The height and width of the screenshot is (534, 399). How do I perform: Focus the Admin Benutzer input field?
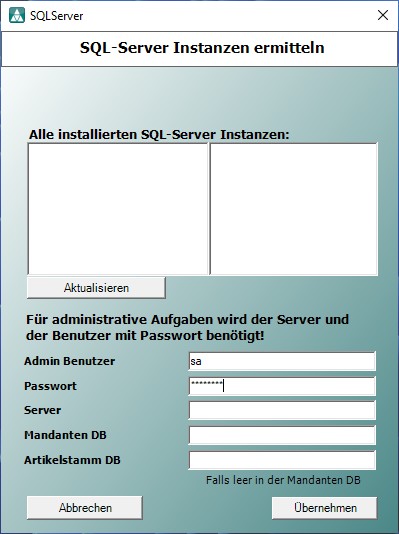click(x=282, y=361)
